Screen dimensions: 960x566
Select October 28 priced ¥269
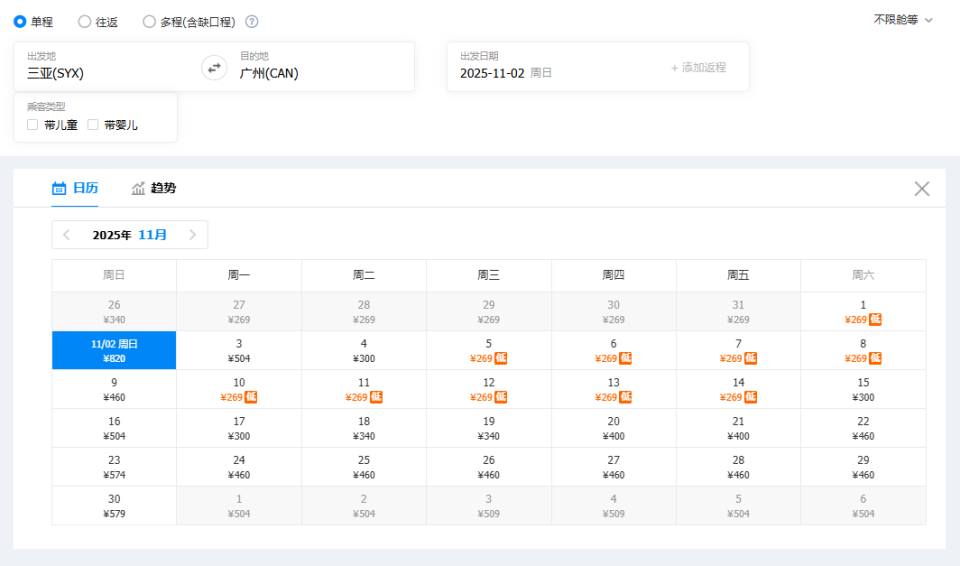[x=364, y=312]
